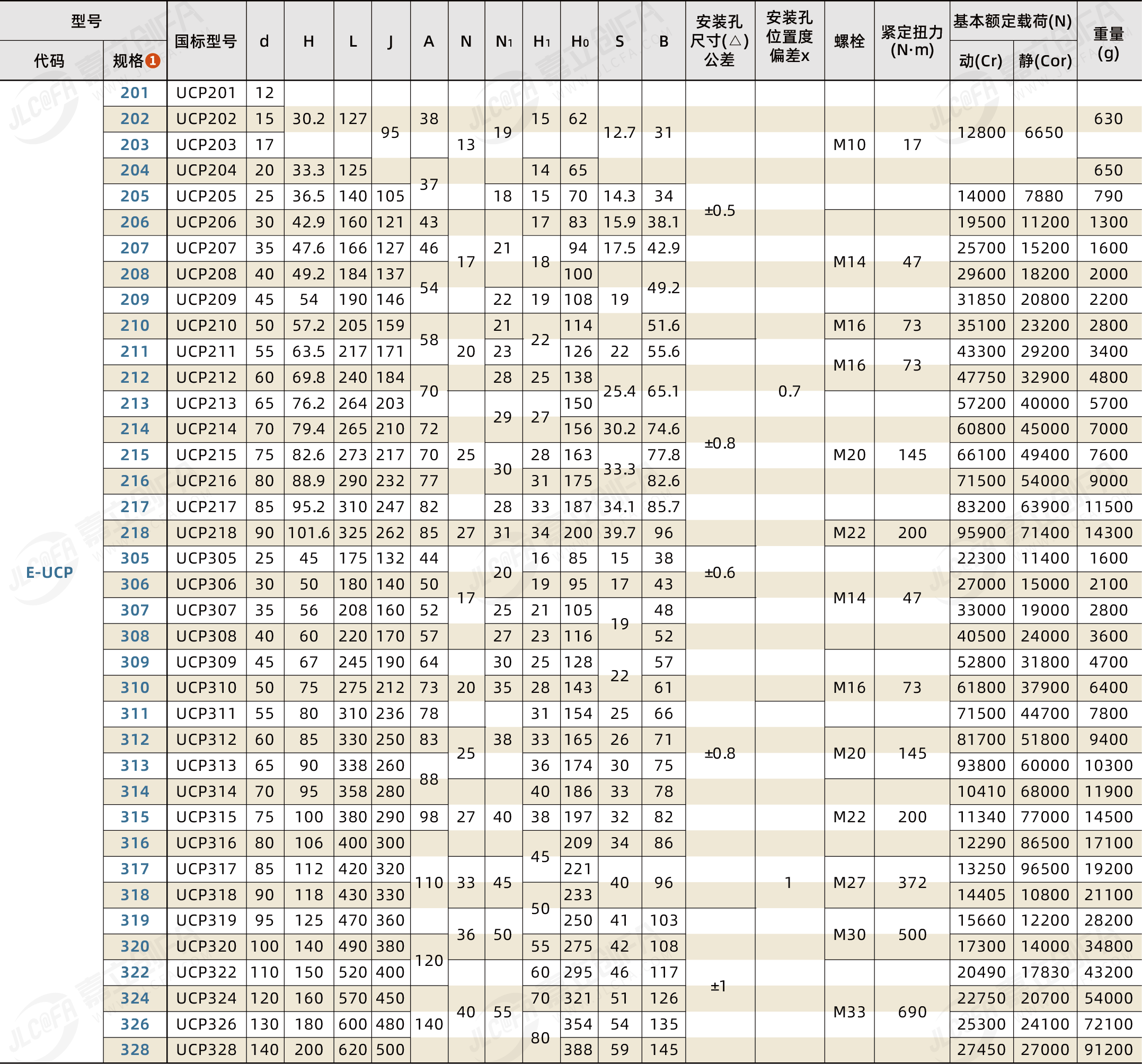
Task: Open the 317 spec link
Action: pos(135,868)
